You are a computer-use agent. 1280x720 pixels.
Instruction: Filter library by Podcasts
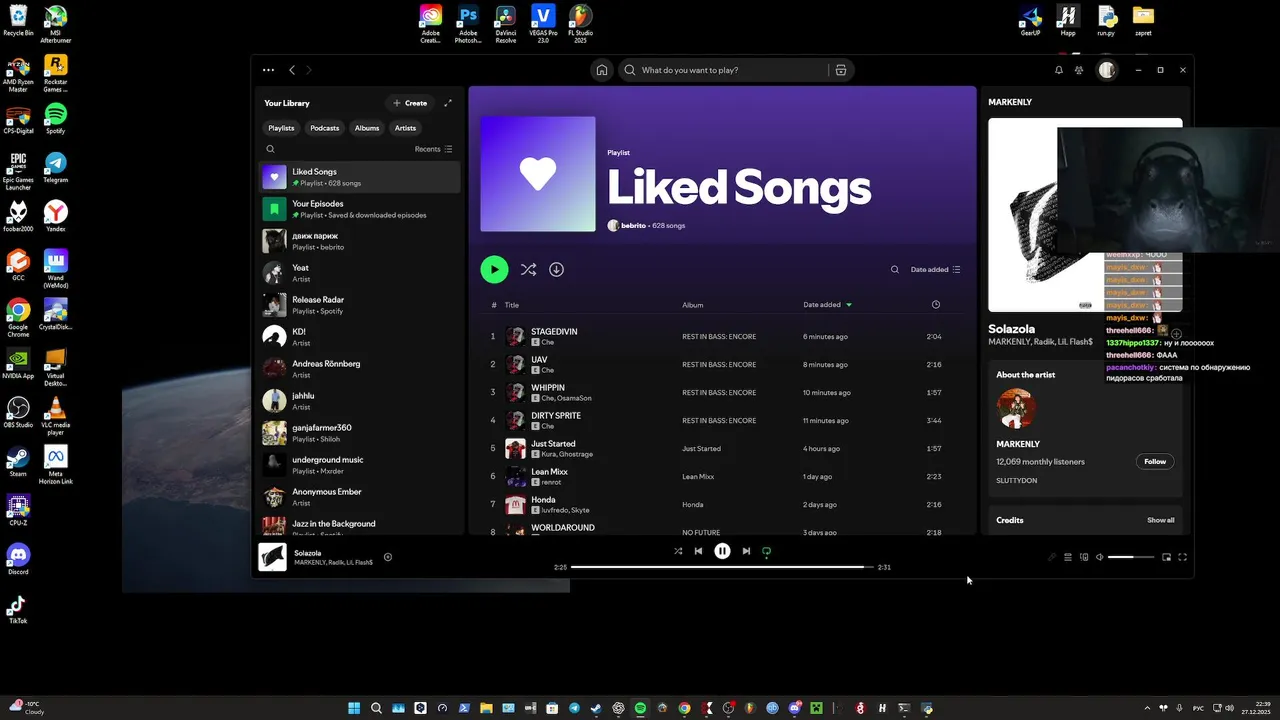pos(324,128)
